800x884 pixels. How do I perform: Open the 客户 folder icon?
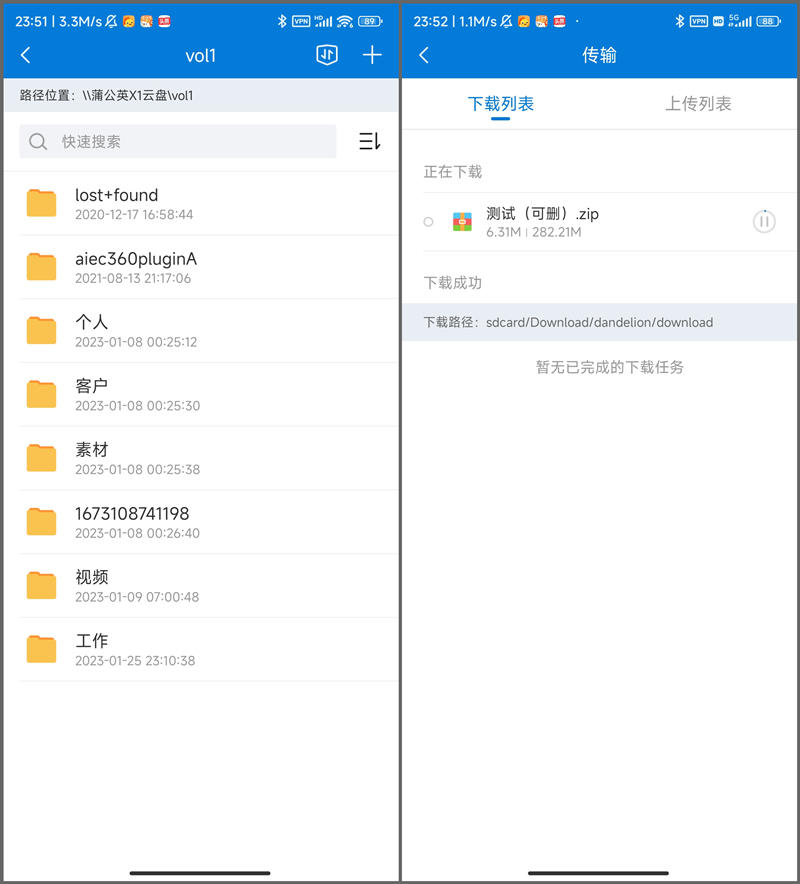pos(41,394)
